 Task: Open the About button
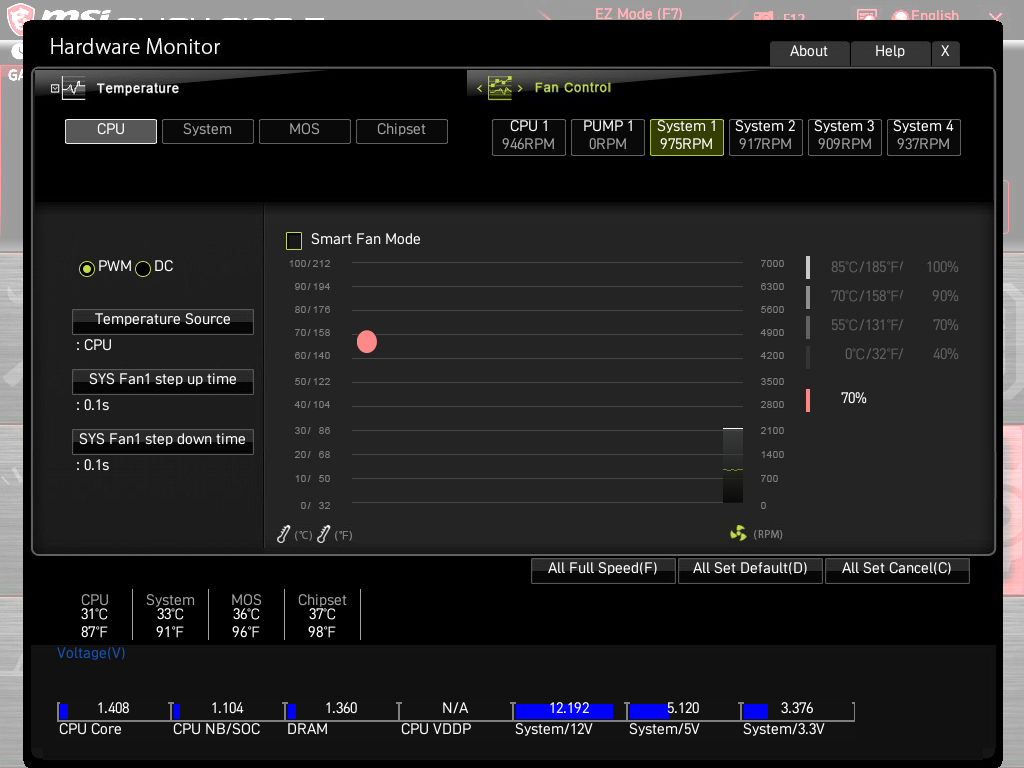tap(809, 52)
